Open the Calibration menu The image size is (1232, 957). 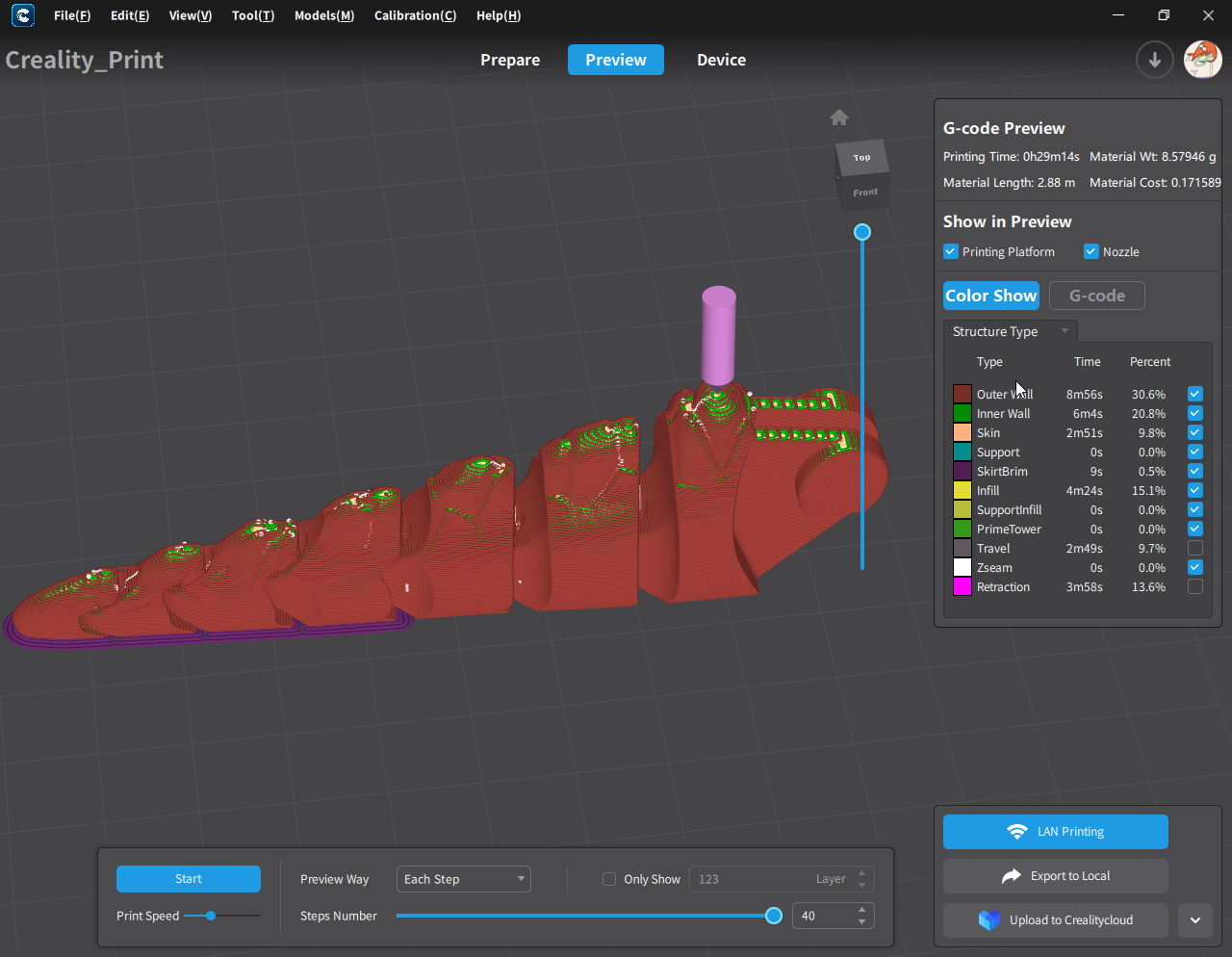pyautogui.click(x=415, y=15)
